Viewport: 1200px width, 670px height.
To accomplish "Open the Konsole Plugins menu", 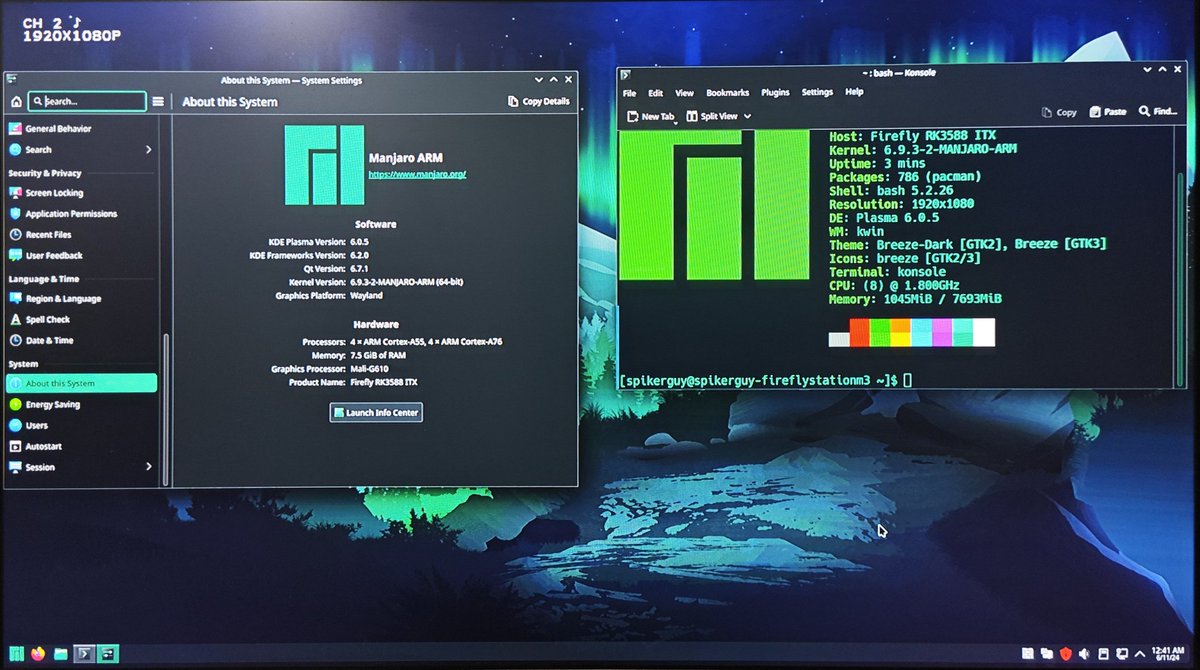I will pyautogui.click(x=775, y=93).
